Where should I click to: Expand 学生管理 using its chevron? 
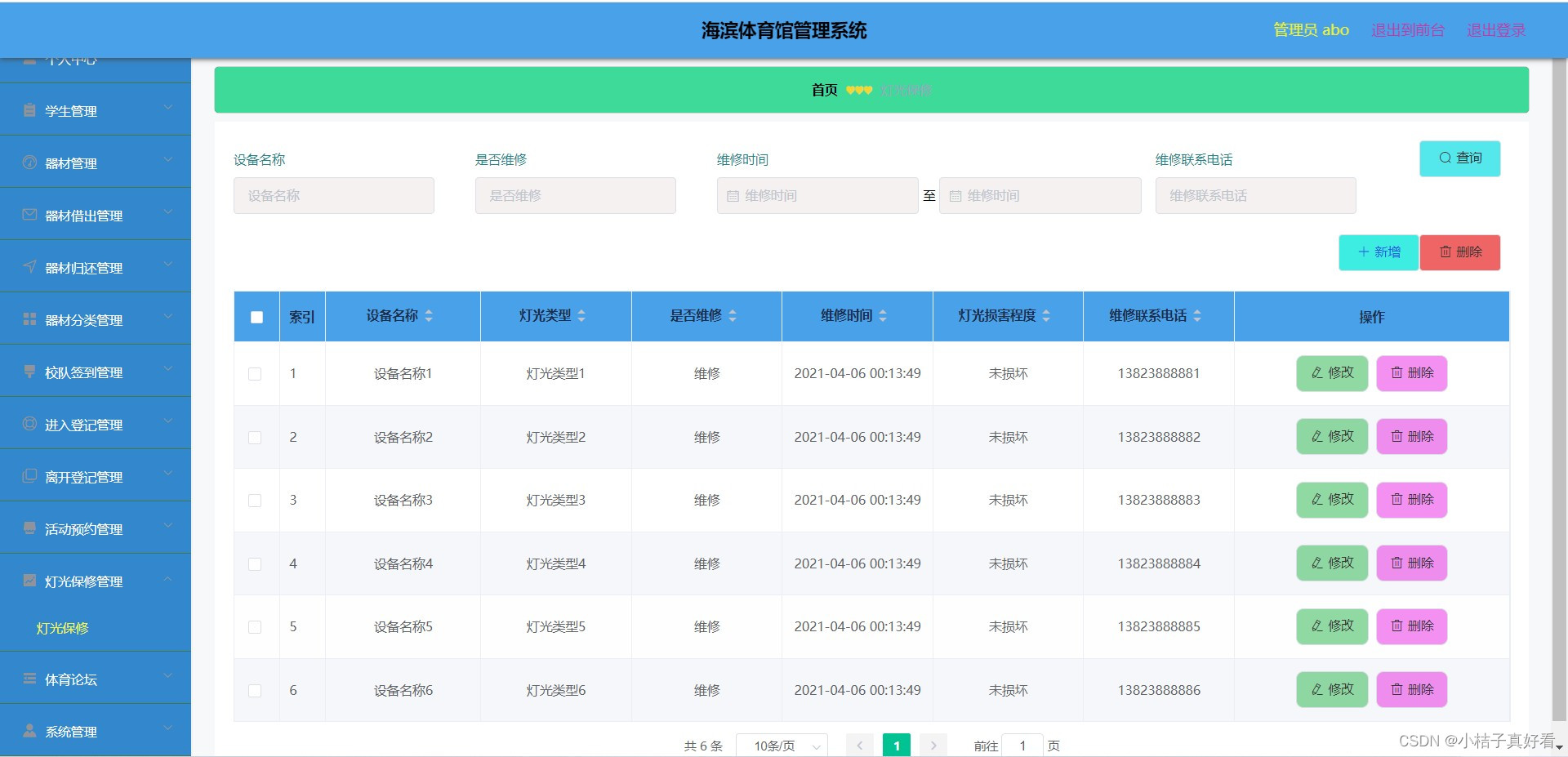pyautogui.click(x=168, y=108)
